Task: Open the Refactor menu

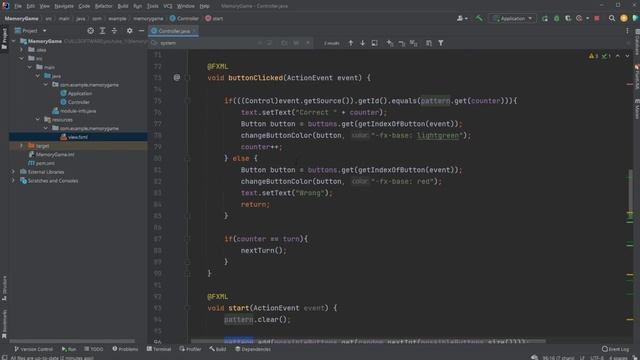Action: coord(104,6)
